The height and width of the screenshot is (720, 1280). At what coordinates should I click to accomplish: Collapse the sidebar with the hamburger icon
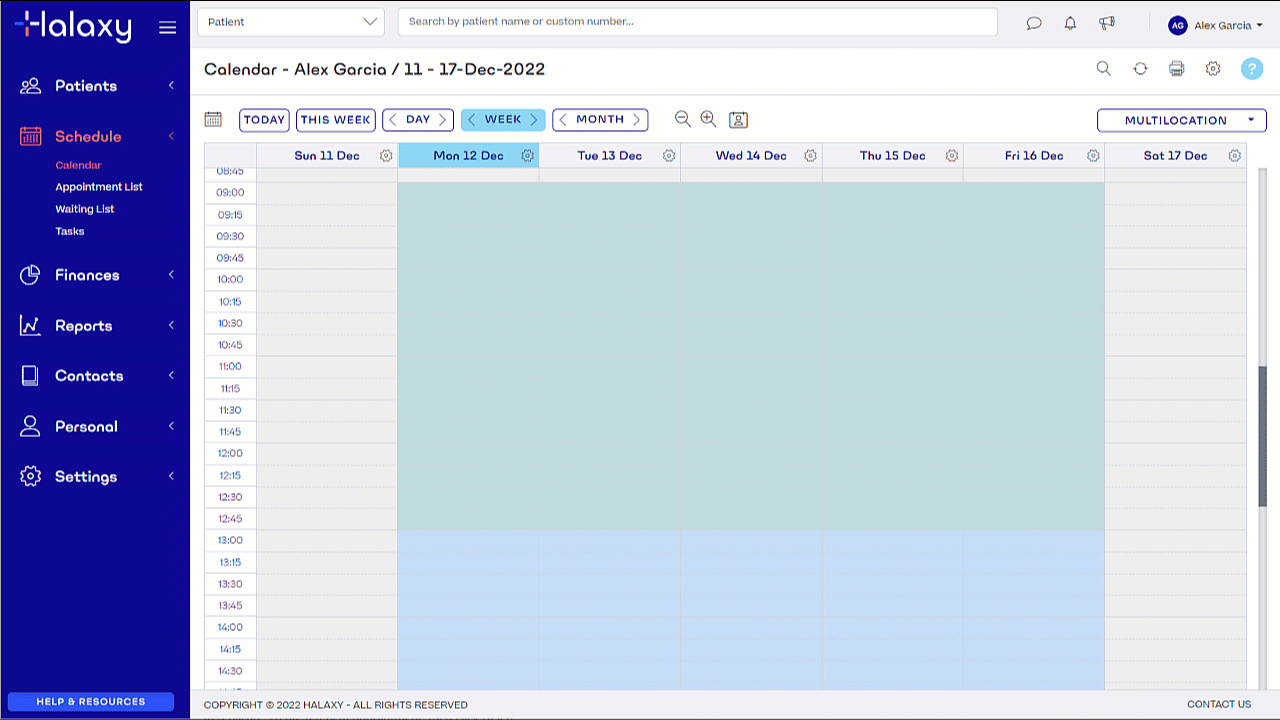pos(167,27)
